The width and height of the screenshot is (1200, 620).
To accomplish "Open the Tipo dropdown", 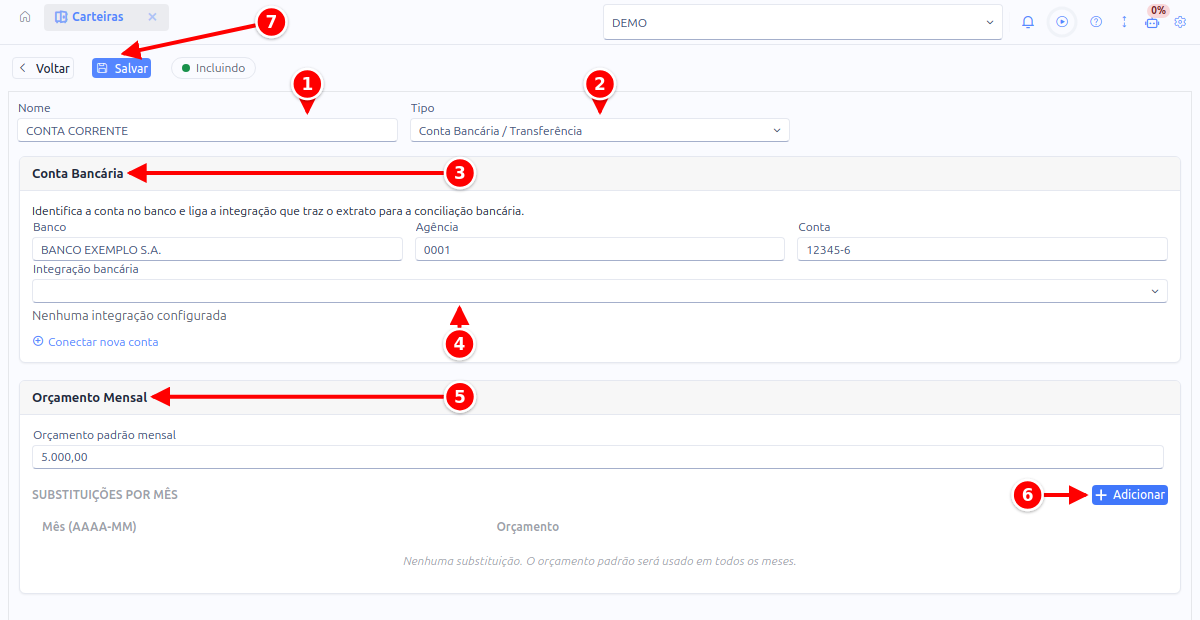I will [x=600, y=130].
